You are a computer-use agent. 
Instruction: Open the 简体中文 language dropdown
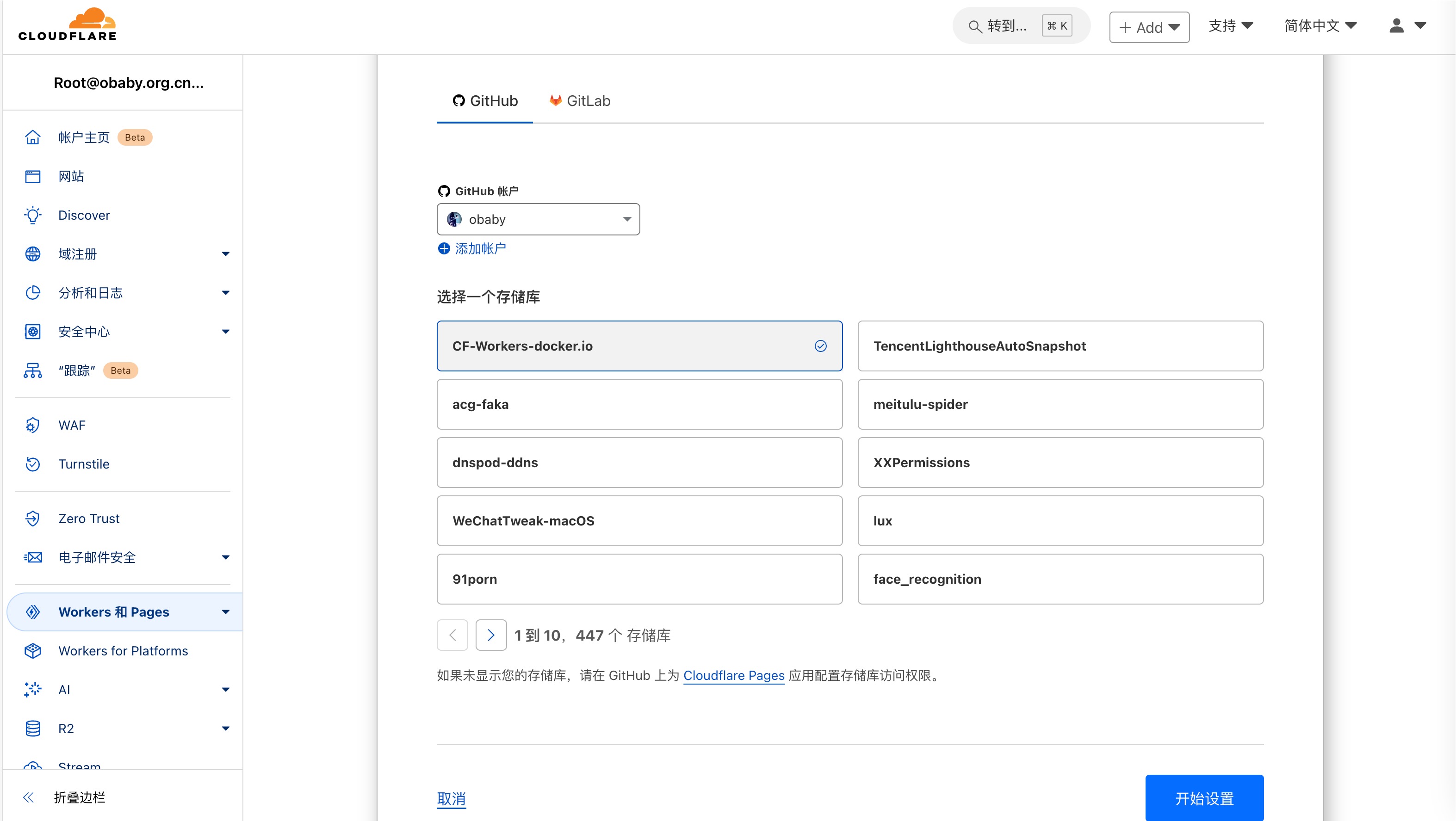1320,26
